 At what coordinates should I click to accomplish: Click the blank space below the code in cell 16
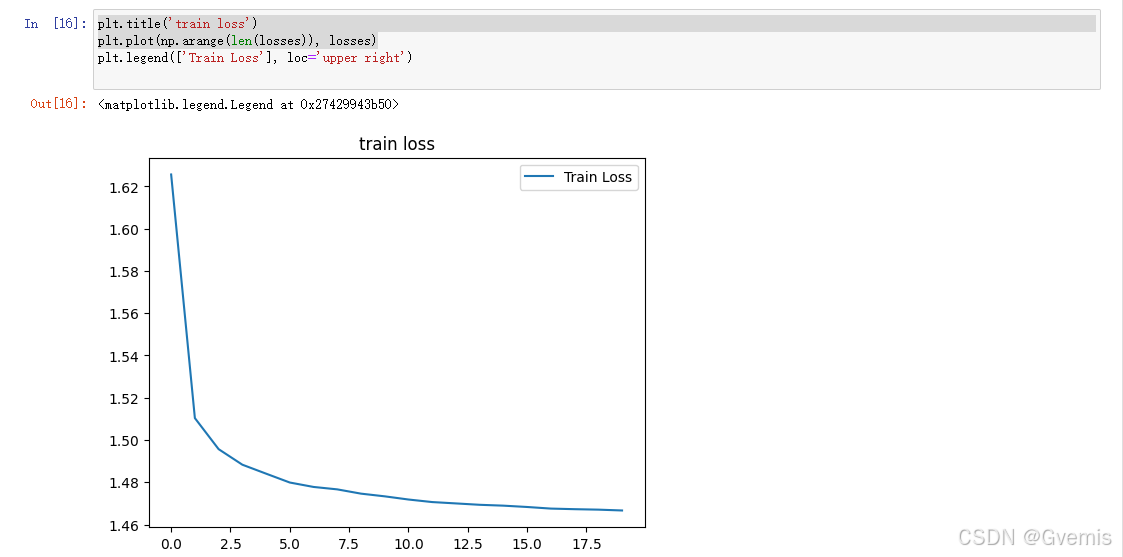click(597, 77)
